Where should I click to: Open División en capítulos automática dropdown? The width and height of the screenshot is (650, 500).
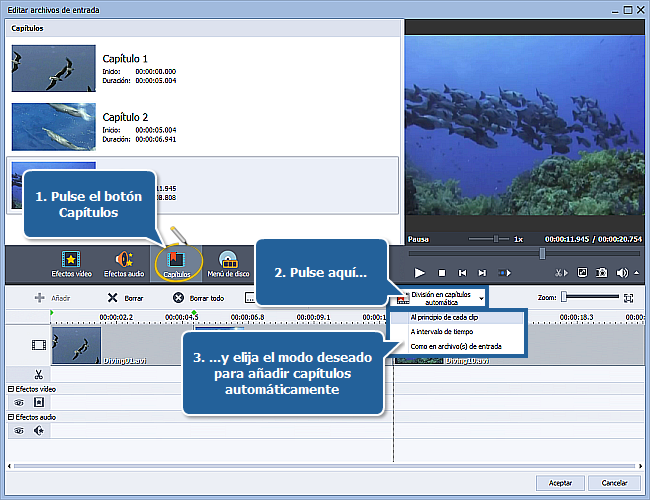pos(442,298)
